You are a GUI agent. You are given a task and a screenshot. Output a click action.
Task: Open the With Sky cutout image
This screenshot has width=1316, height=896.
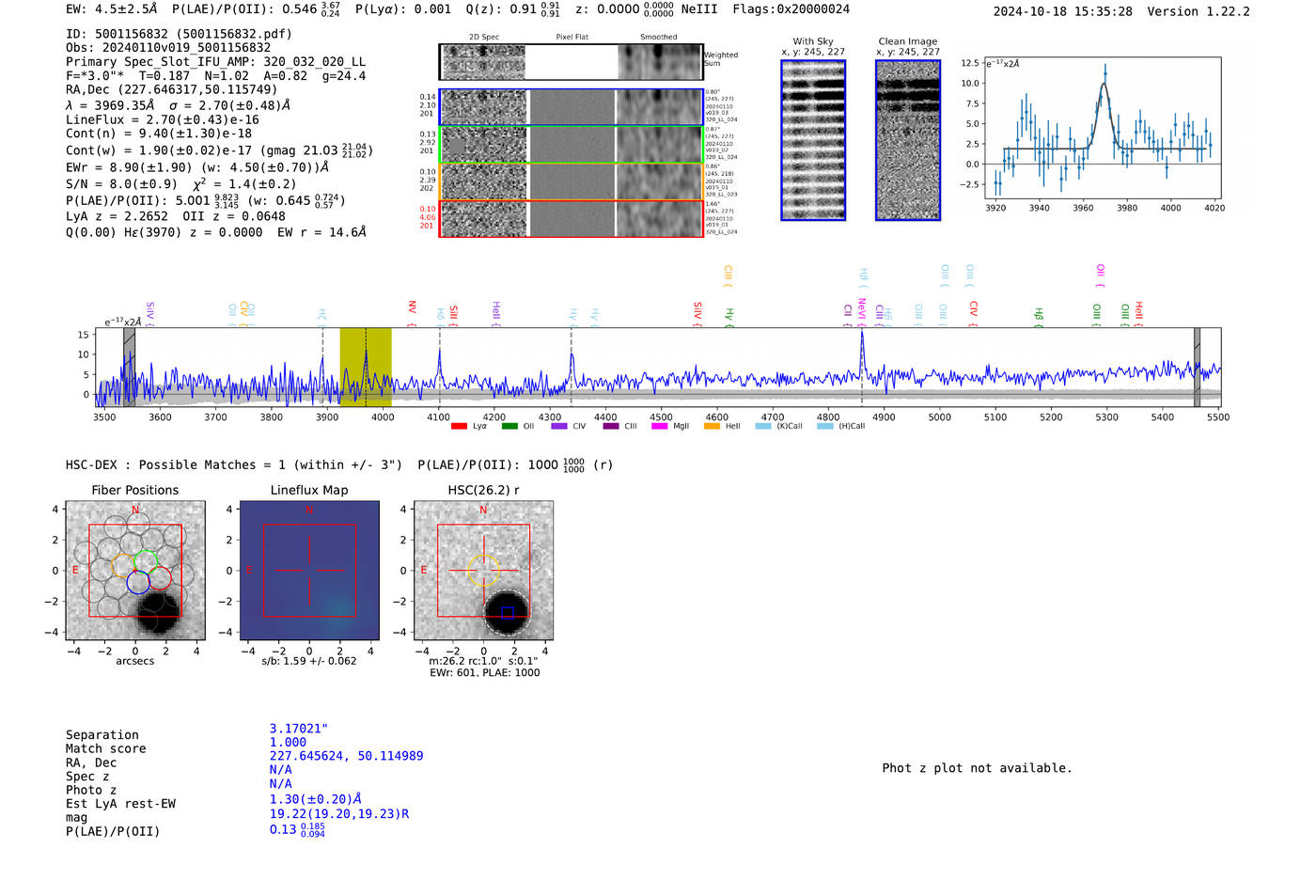813,140
